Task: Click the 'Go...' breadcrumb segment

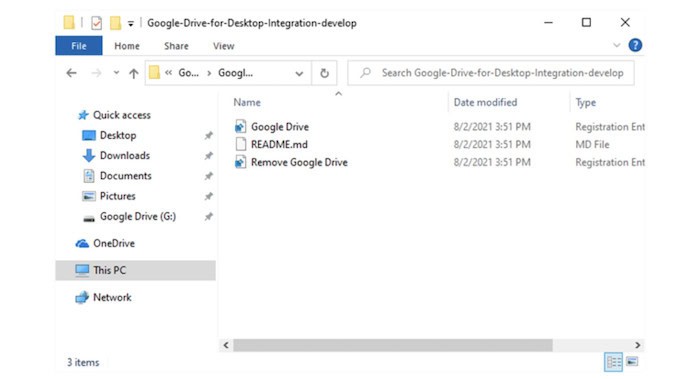Action: click(x=188, y=73)
